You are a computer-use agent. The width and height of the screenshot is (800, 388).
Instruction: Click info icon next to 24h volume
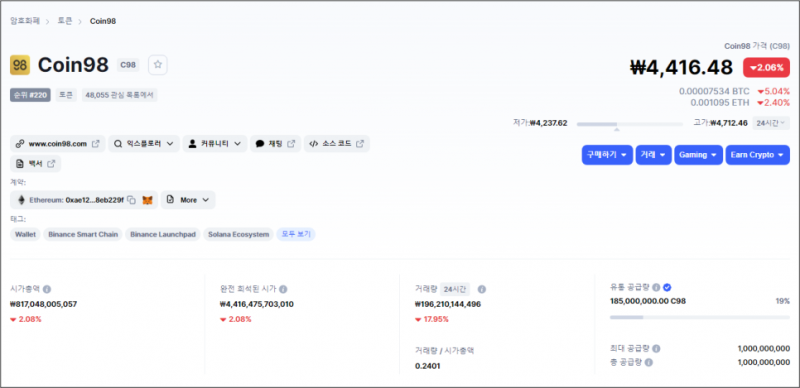[x=482, y=289]
